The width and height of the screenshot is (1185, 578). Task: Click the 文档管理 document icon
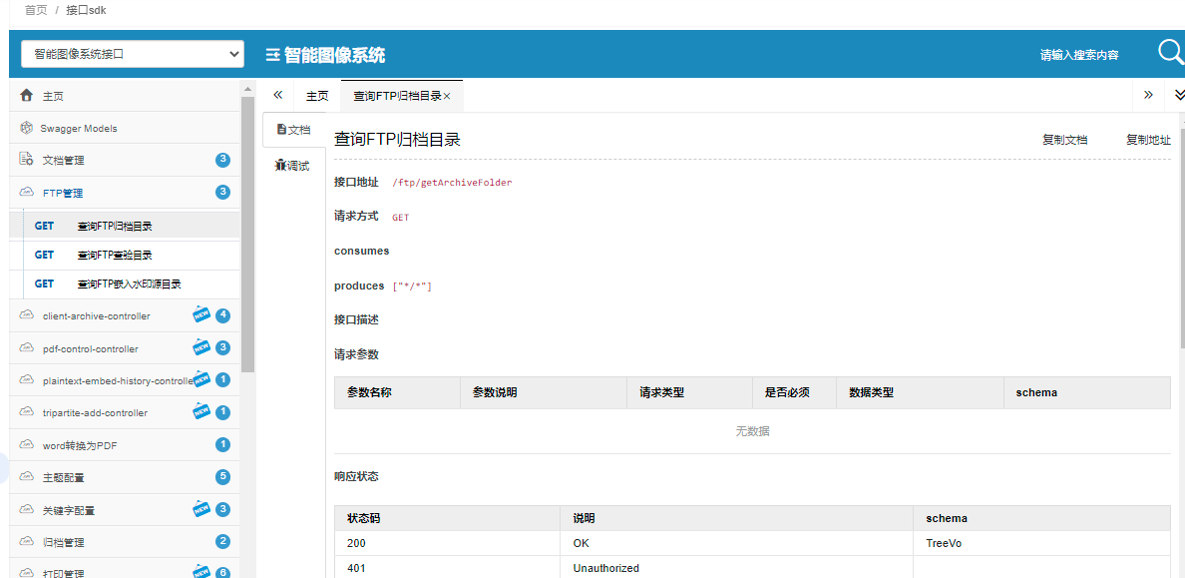click(27, 160)
